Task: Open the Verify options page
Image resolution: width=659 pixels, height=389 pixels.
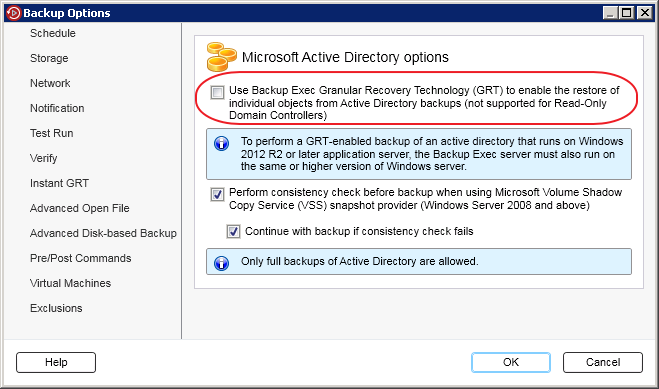Action: [44, 158]
